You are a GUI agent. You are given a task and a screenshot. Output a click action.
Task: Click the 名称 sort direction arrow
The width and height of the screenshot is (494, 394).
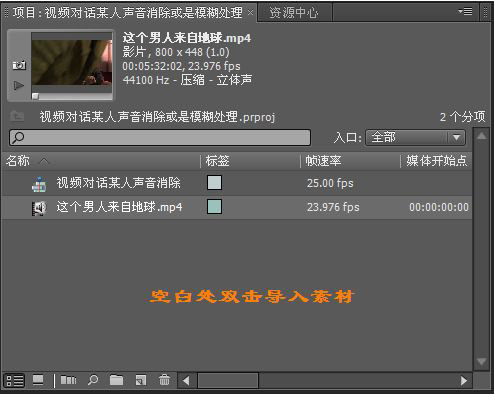44,161
